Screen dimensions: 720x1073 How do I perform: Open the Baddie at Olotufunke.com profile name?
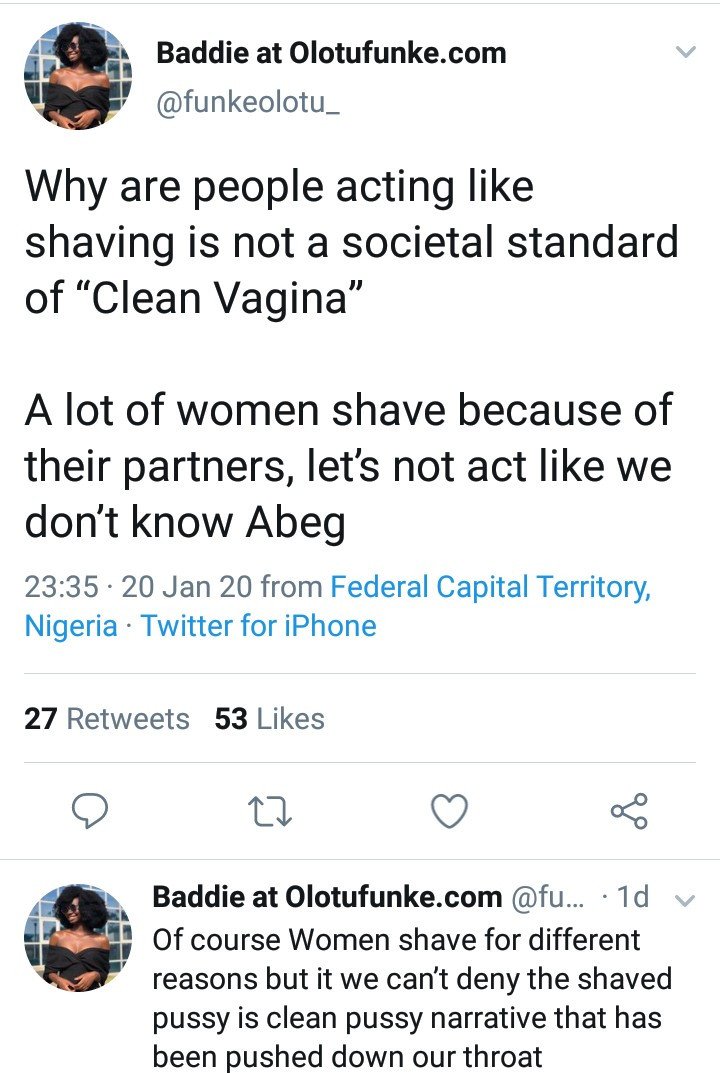[331, 53]
